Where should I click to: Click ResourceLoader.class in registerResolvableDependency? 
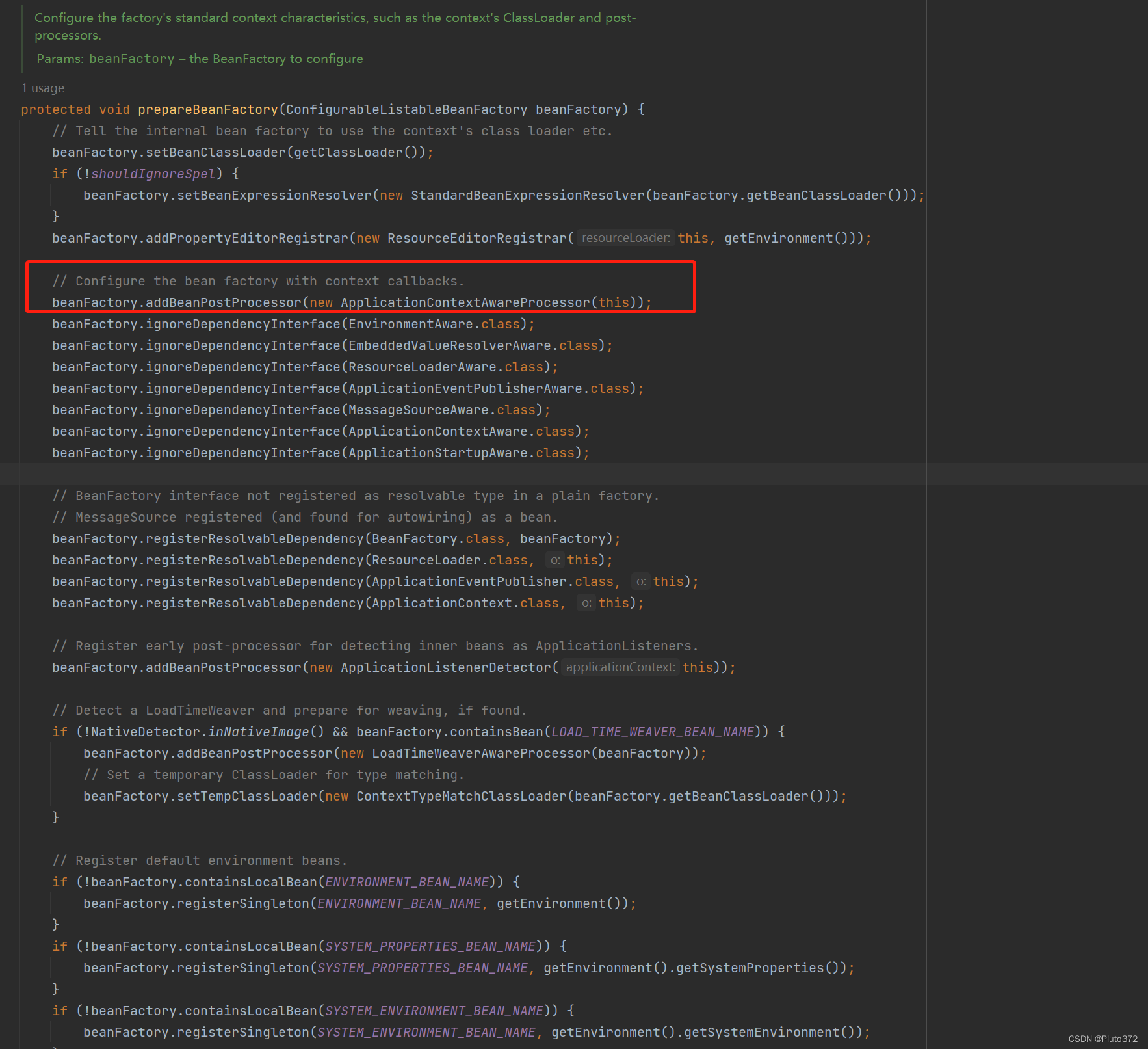click(x=450, y=560)
